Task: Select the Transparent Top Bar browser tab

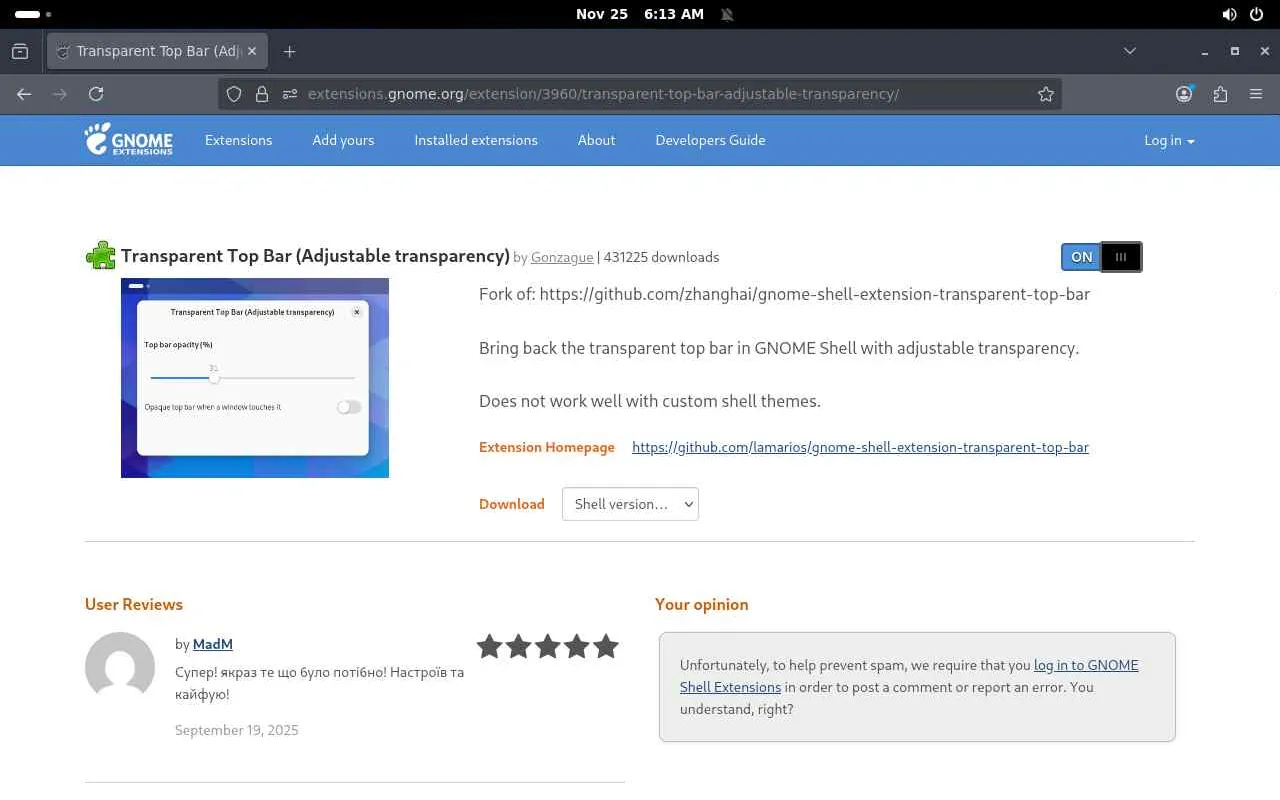Action: 158,51
